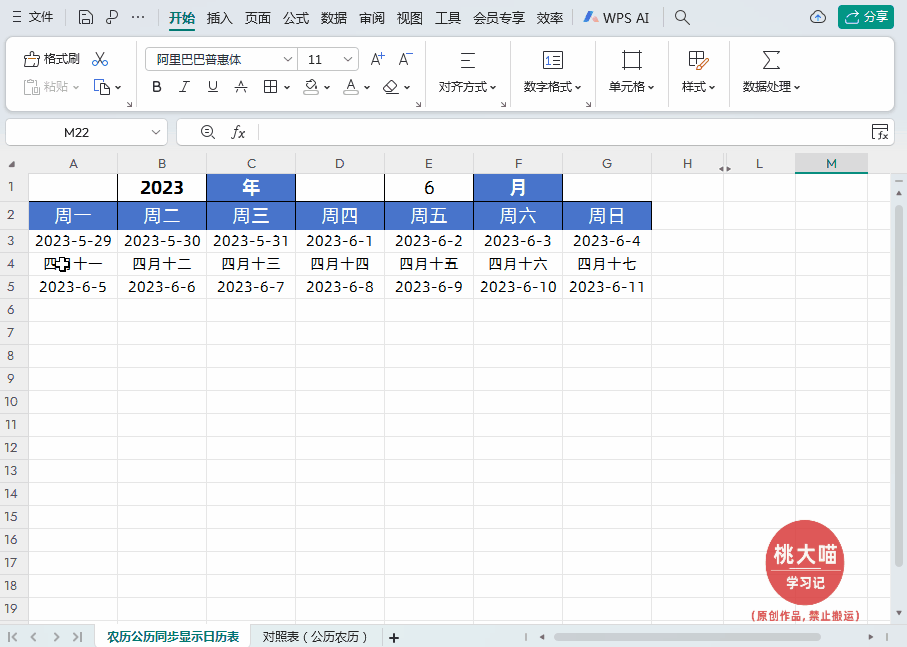Increase font size with the A+ icon
The height and width of the screenshot is (647, 907).
[377, 60]
